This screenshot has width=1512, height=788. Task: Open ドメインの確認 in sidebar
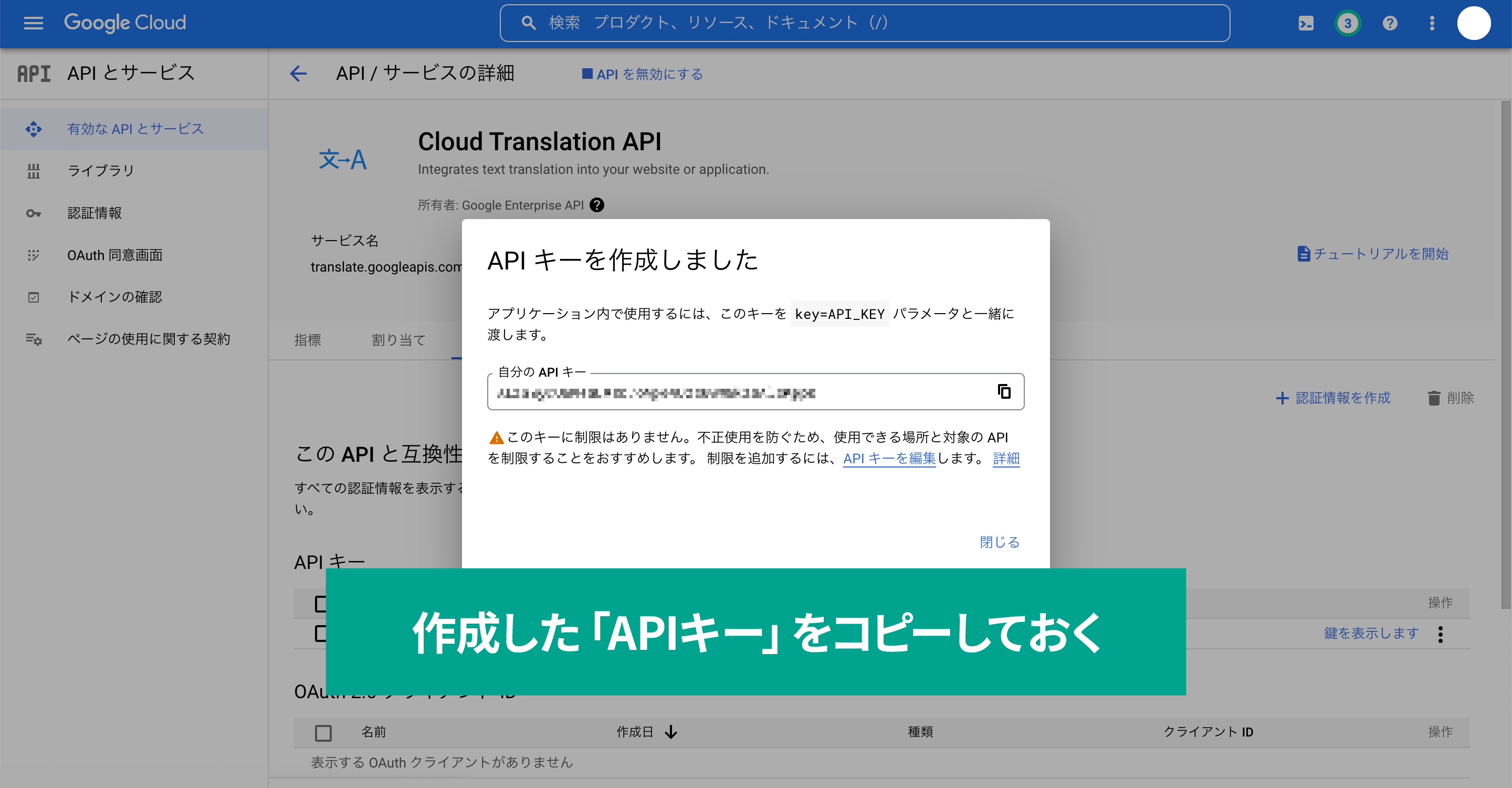tap(134, 297)
